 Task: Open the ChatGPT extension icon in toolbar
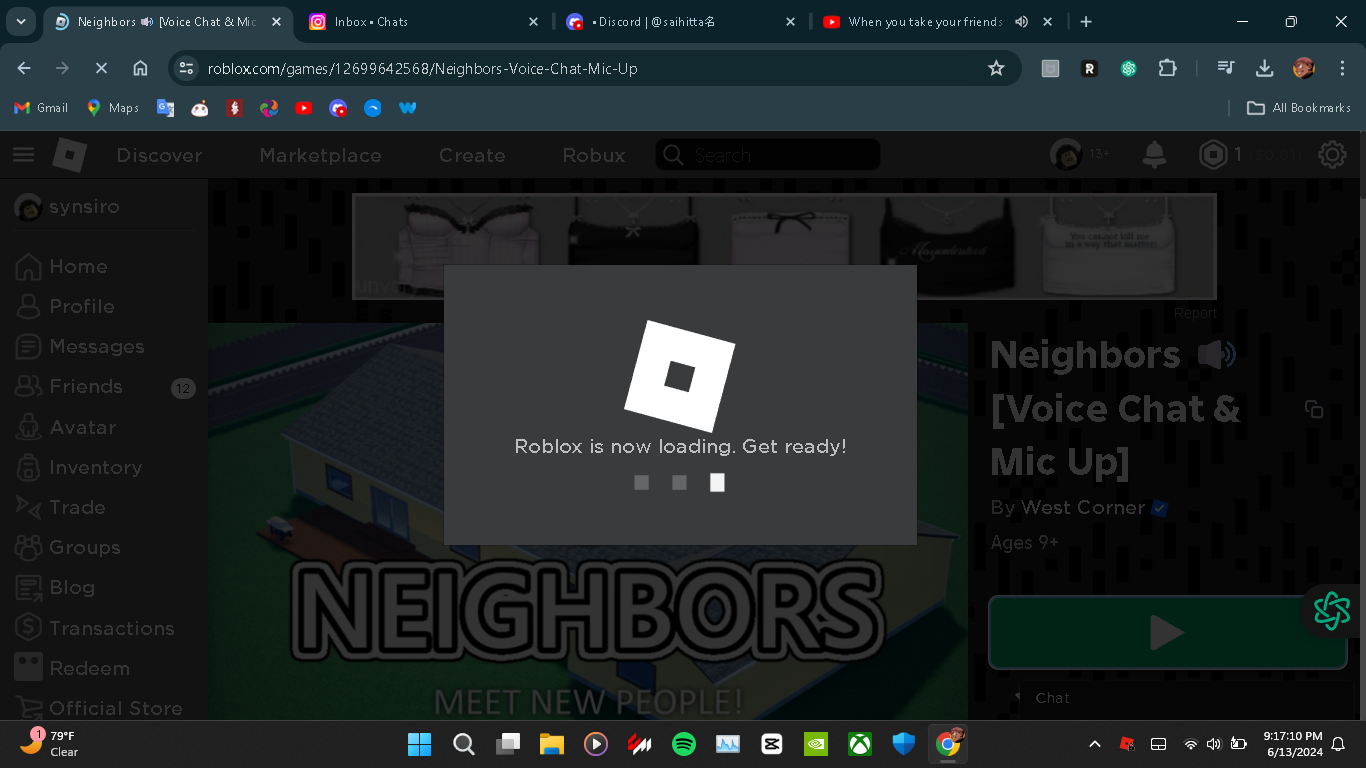coord(1129,68)
